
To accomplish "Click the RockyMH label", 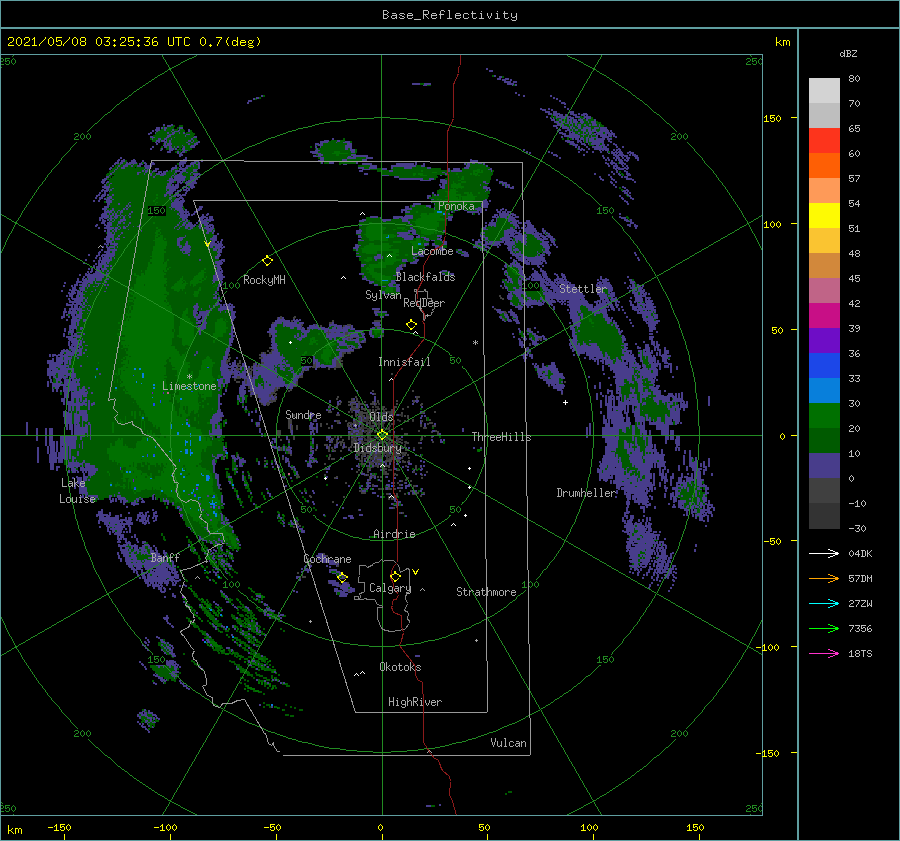I will tap(264, 280).
